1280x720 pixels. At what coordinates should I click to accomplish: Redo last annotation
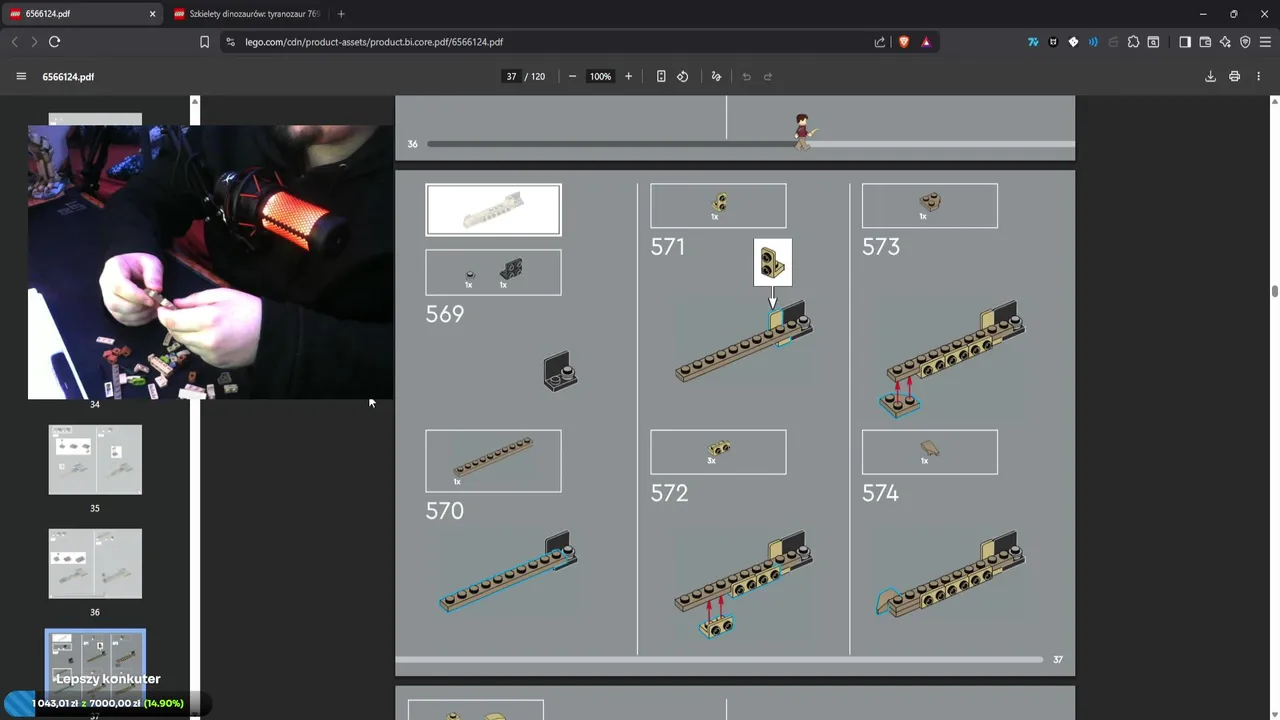[x=768, y=77]
